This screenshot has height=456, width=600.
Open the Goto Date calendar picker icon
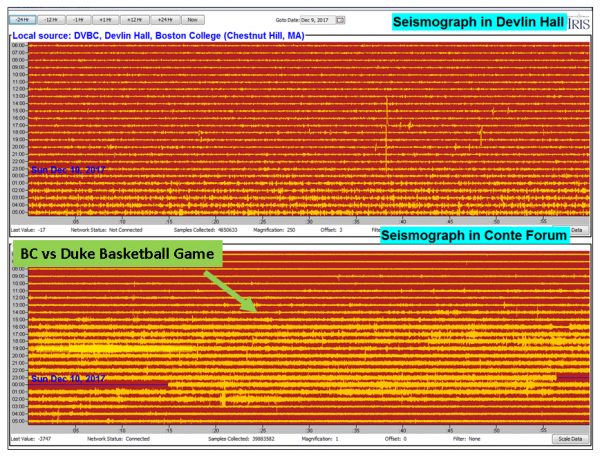click(x=340, y=20)
